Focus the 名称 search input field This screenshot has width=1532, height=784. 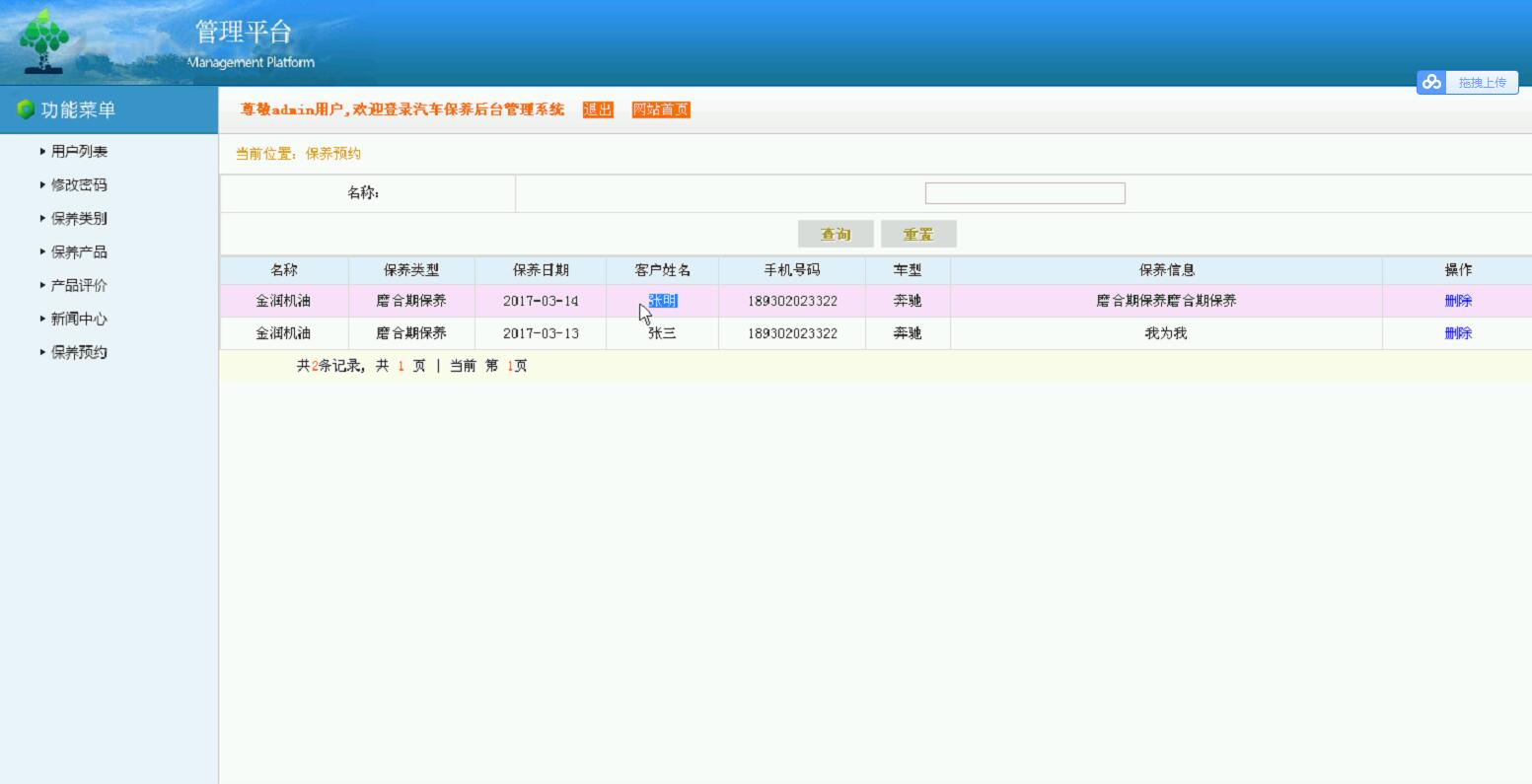tap(1025, 193)
